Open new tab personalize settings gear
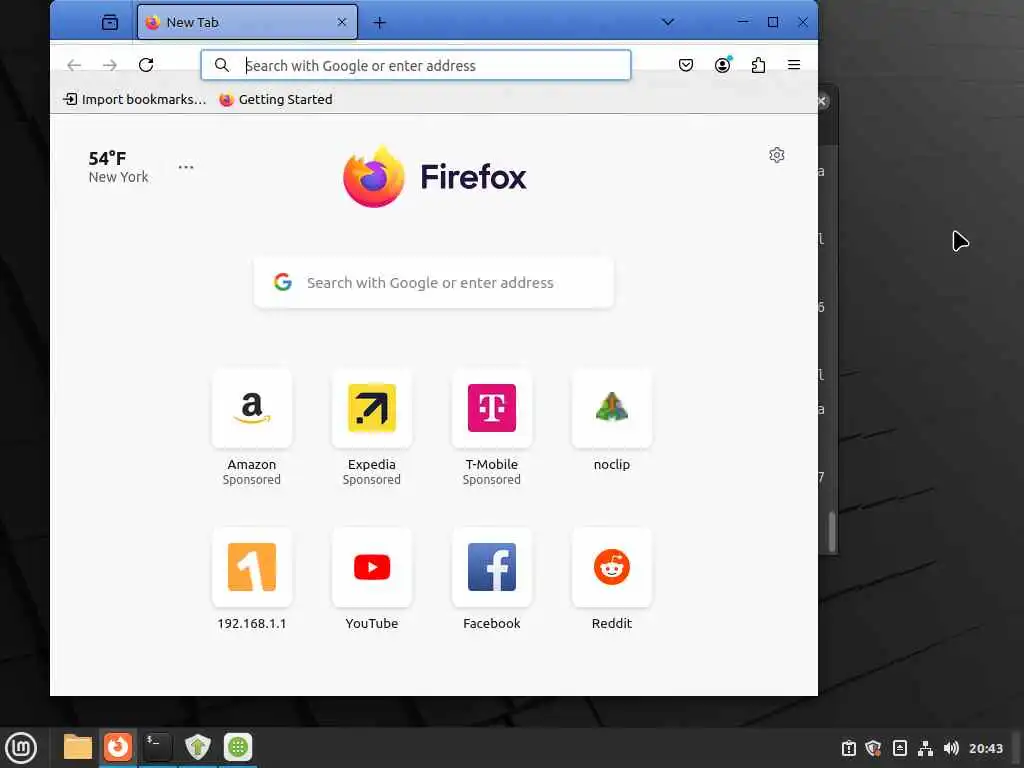The image size is (1024, 768). point(776,155)
